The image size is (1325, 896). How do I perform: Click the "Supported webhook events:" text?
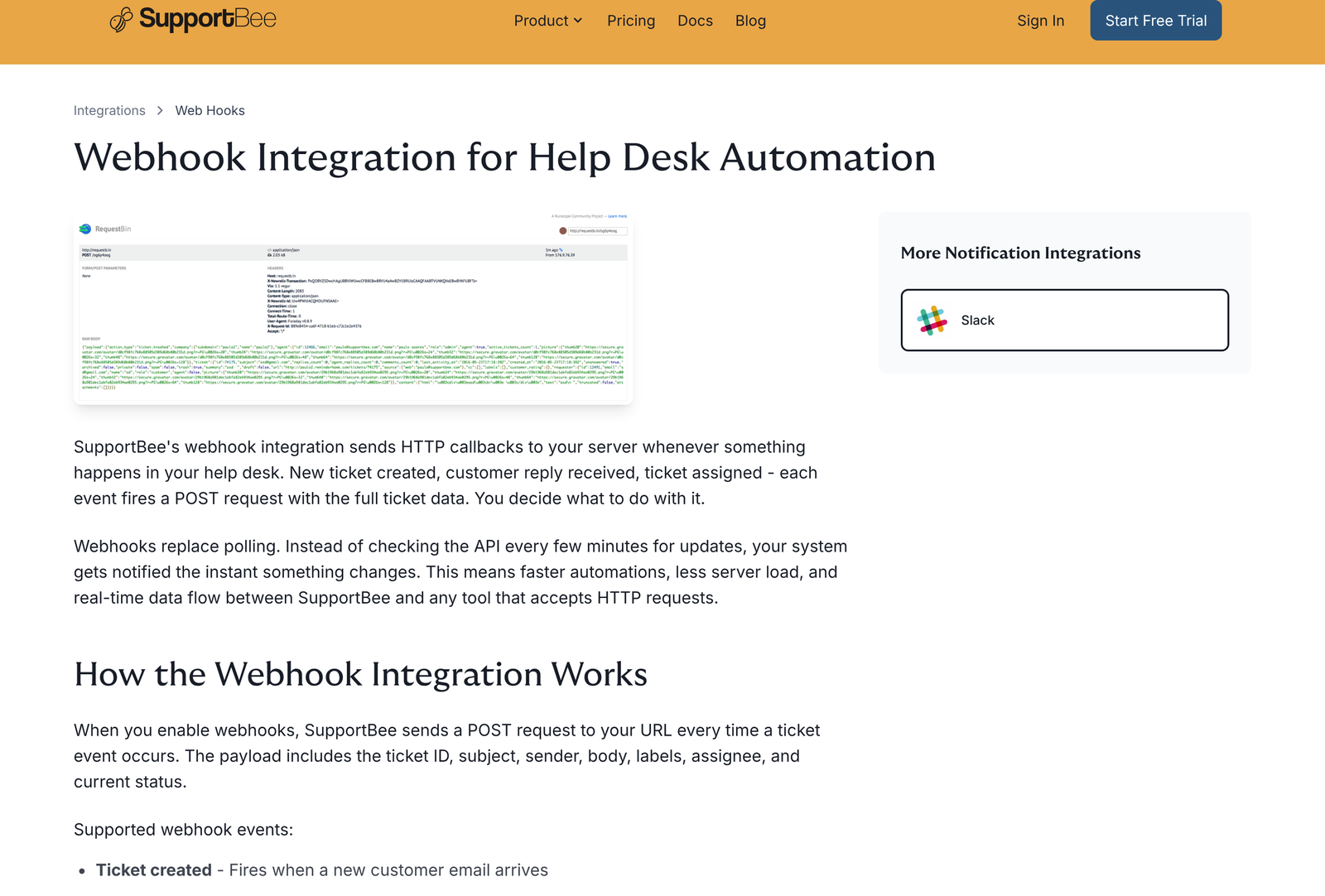pos(183,830)
